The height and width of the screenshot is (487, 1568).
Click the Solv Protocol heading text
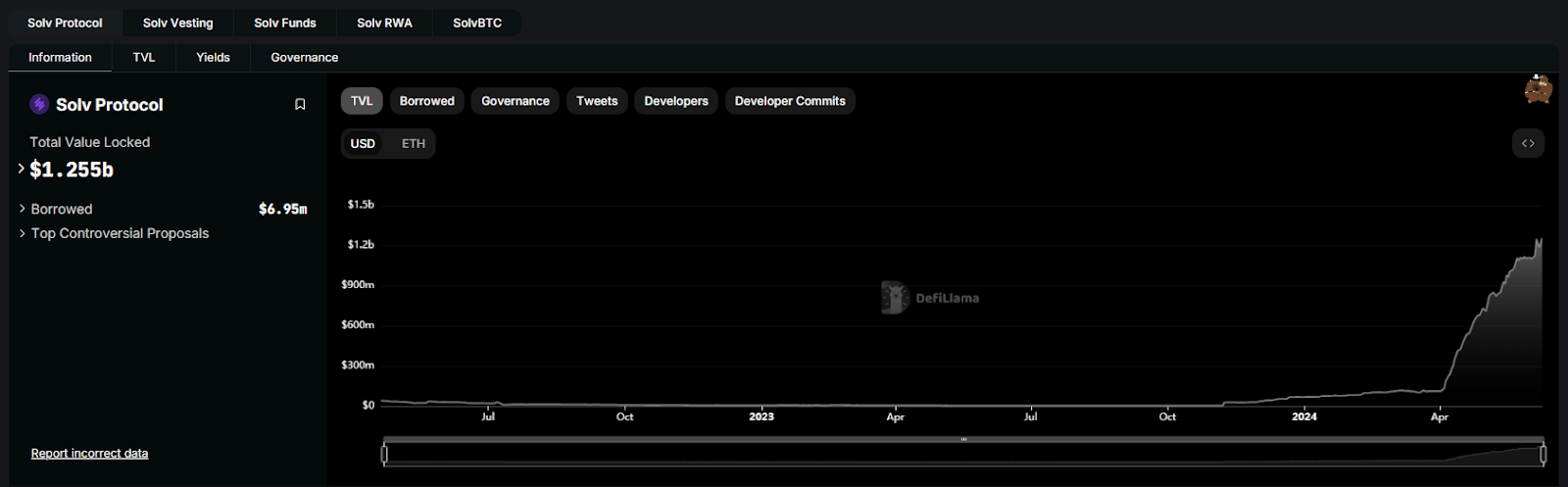110,105
